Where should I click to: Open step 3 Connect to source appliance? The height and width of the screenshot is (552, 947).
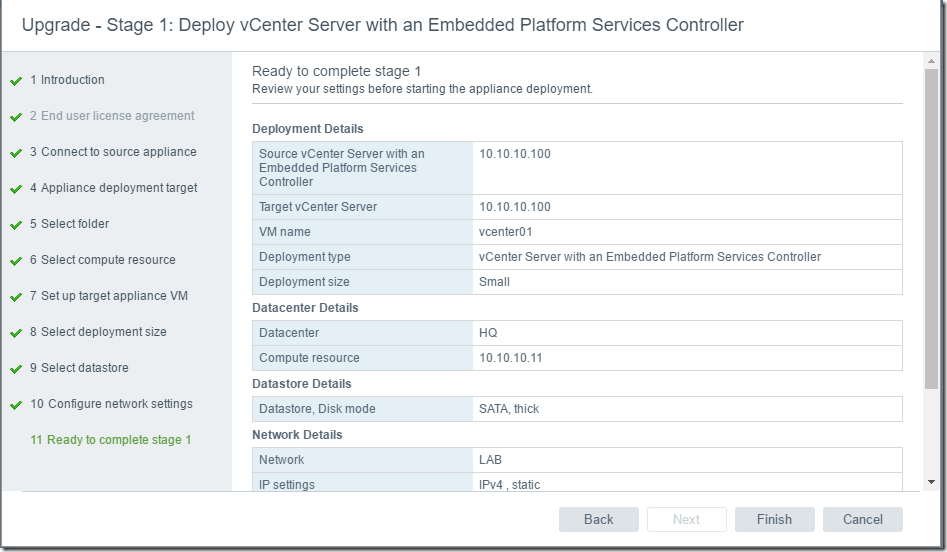[x=113, y=152]
